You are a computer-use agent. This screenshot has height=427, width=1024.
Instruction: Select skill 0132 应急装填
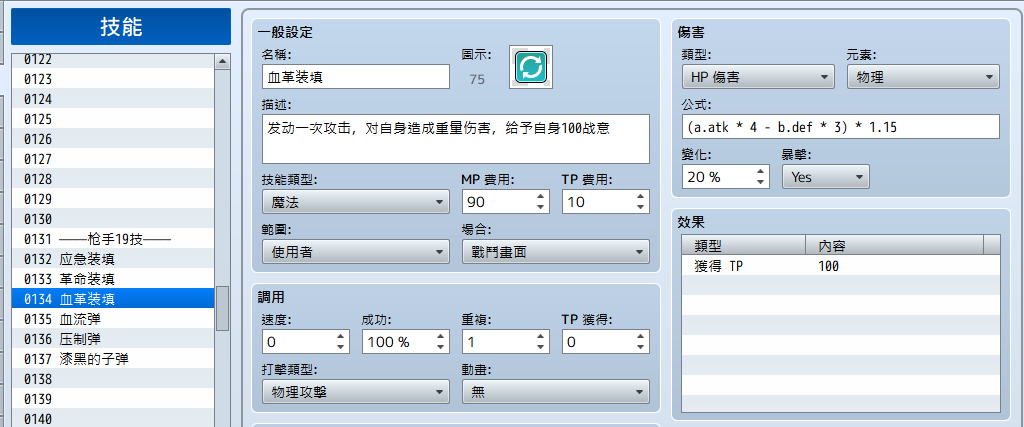(114, 259)
